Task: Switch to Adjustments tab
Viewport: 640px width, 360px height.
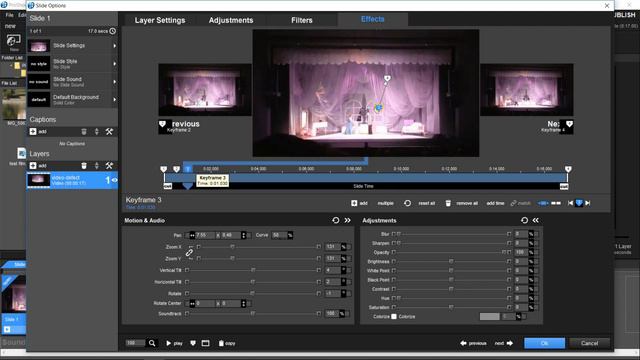Action: coord(231,20)
